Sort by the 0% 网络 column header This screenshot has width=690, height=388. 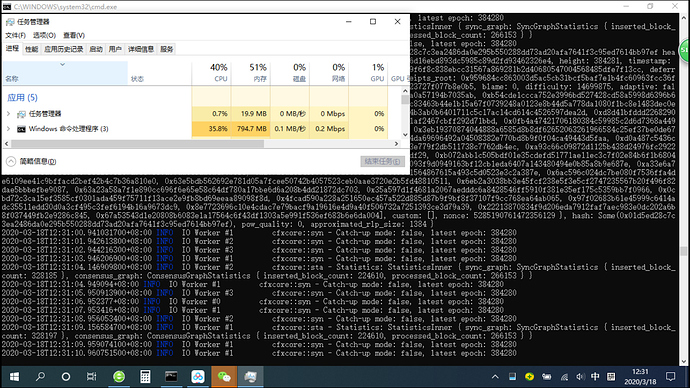click(x=329, y=73)
